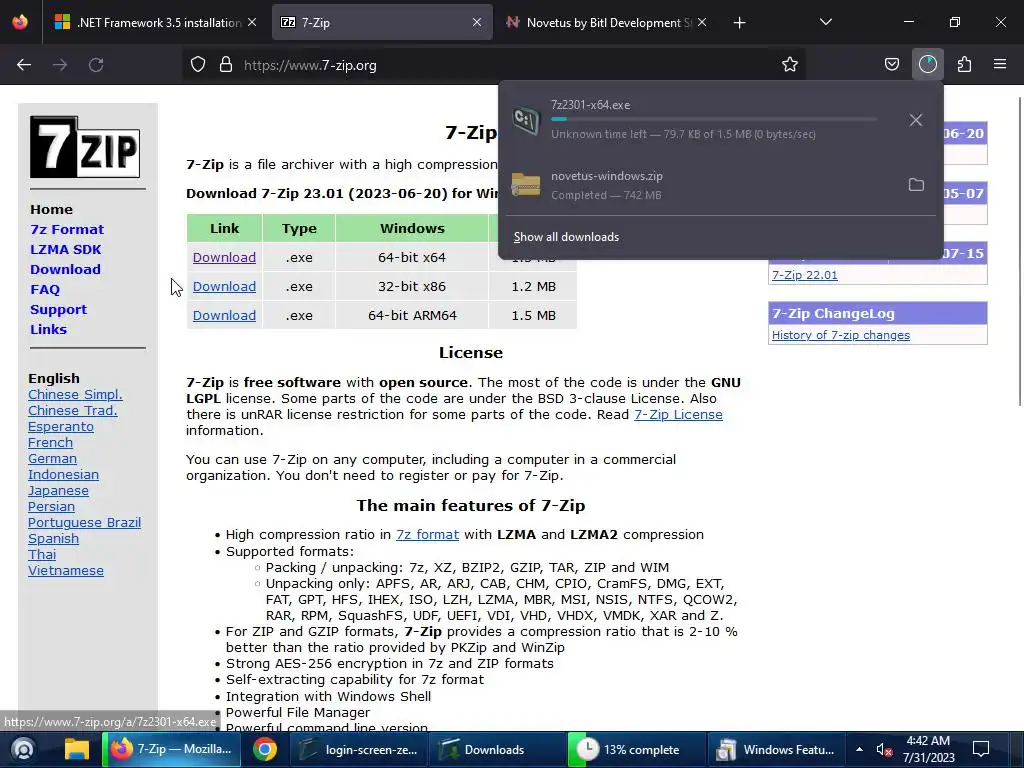The width and height of the screenshot is (1024, 768).
Task: Switch language to Persian
Action: (x=52, y=507)
